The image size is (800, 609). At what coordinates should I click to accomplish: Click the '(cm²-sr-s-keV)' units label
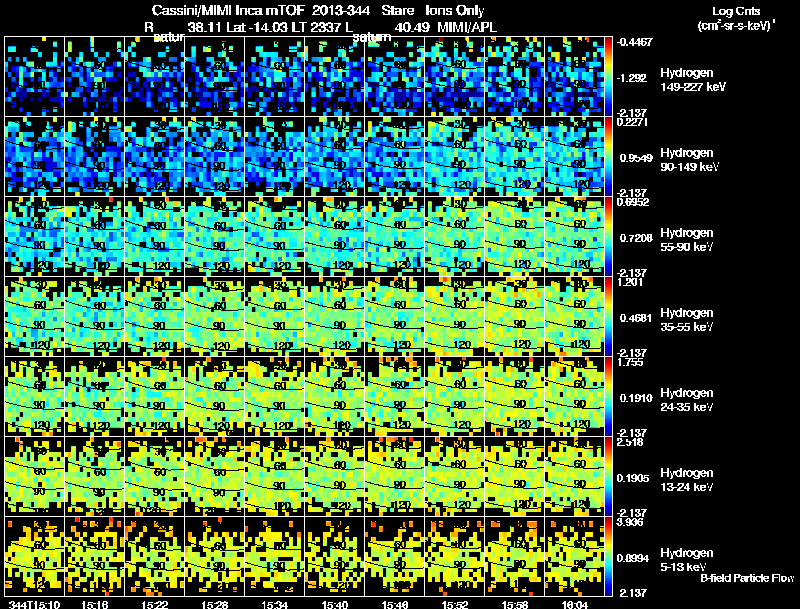coord(736,25)
